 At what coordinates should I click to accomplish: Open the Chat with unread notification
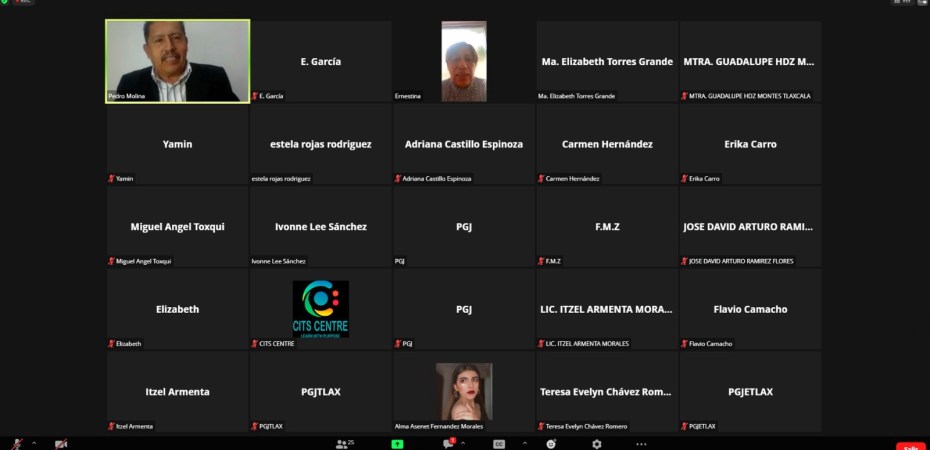click(449, 444)
